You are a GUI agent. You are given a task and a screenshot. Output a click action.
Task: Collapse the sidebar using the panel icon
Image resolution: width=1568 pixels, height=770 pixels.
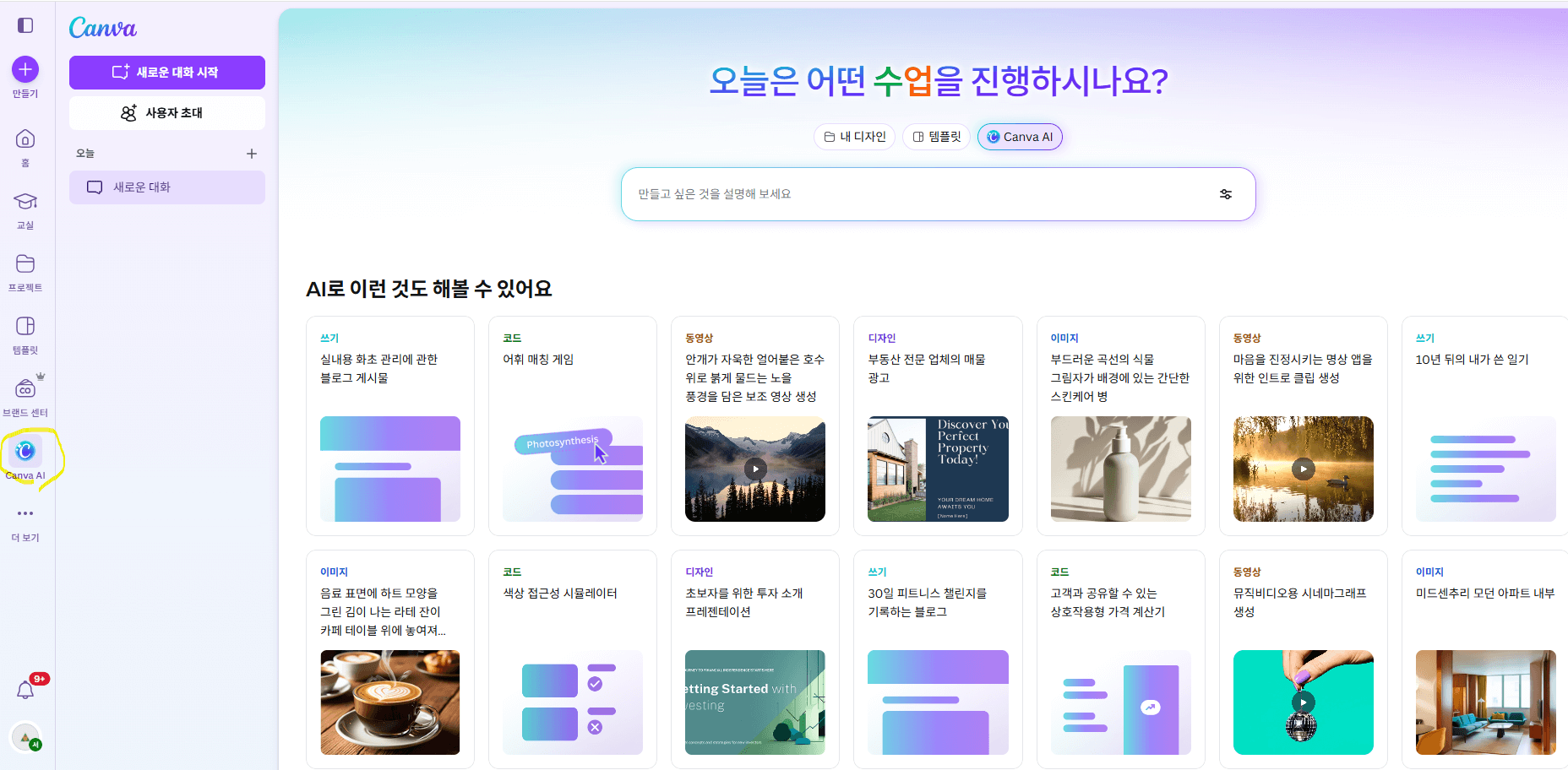pos(25,25)
